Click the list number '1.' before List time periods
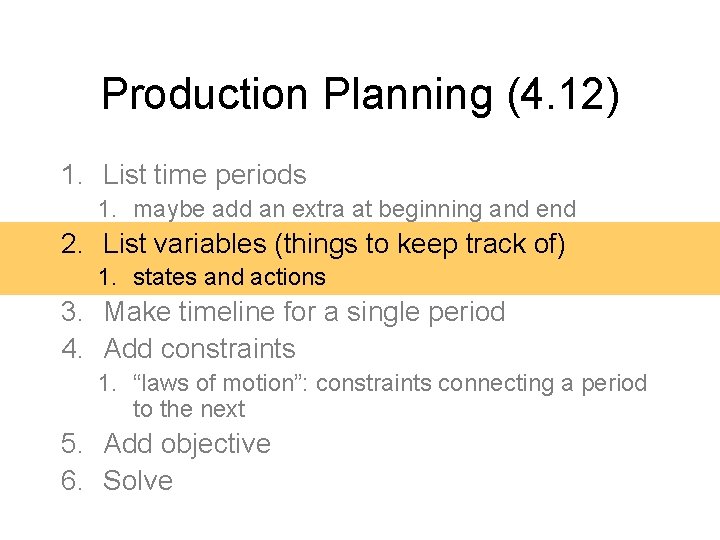Screen dimensions: 720x540 (71, 175)
